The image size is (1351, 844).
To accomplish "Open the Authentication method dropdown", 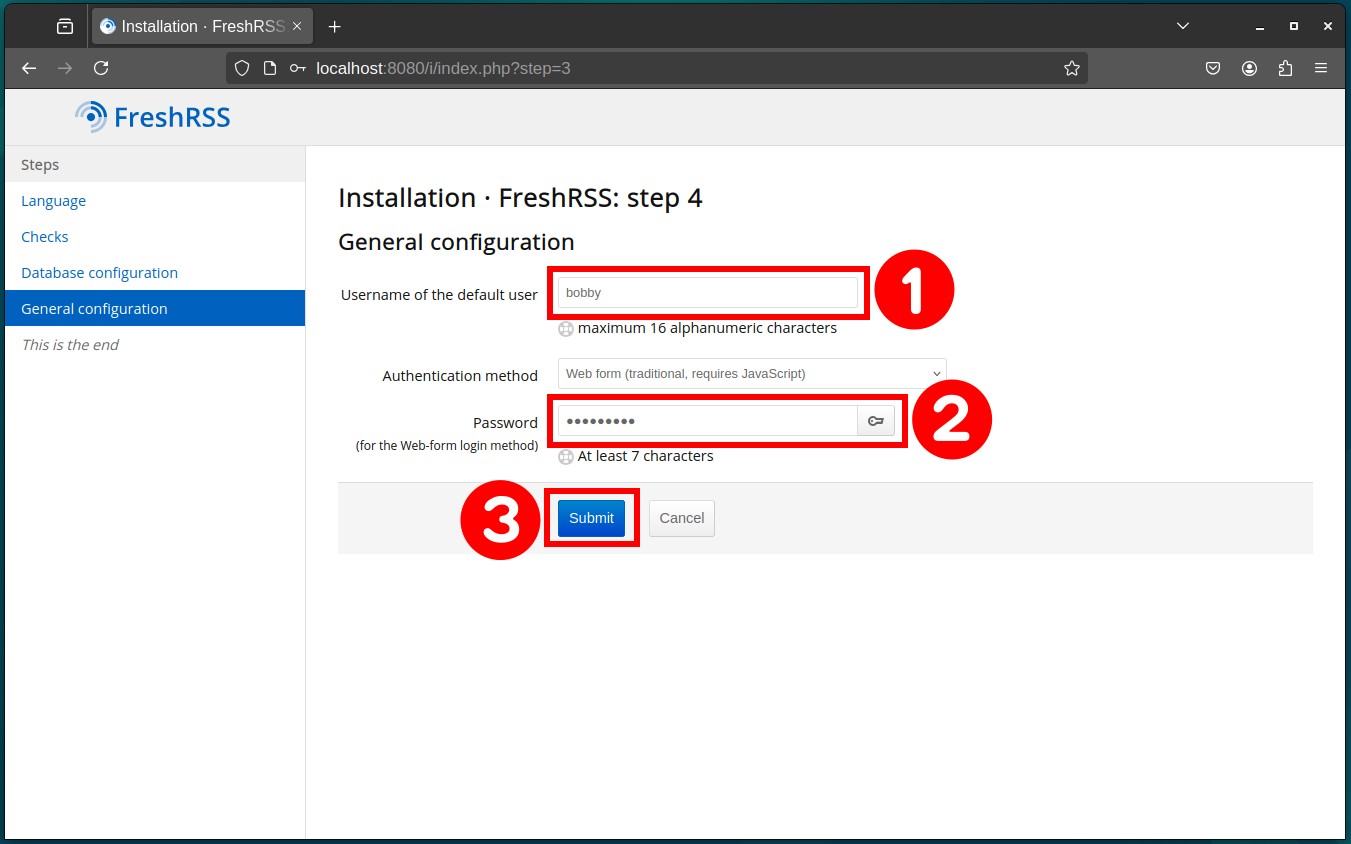I will (752, 374).
